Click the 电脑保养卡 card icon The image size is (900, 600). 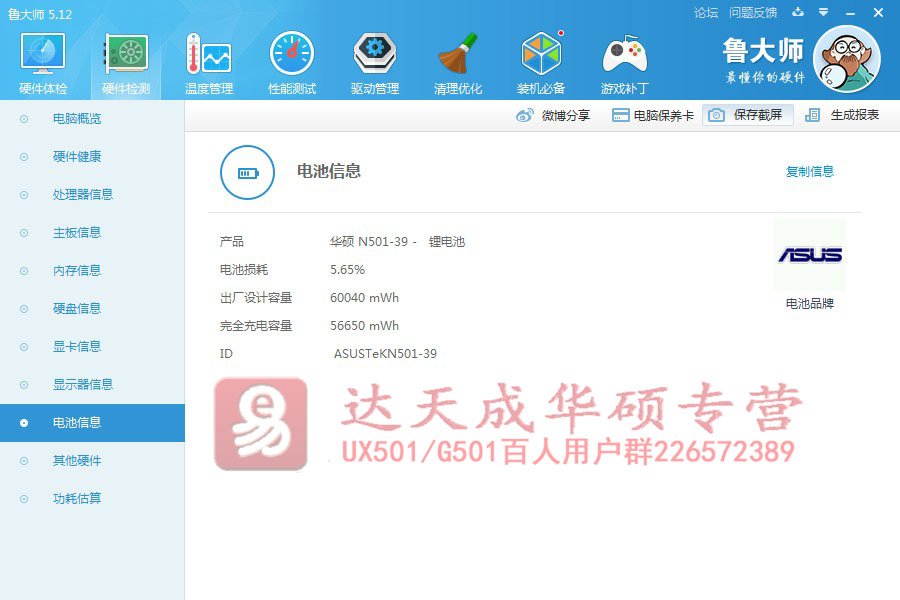(620, 115)
